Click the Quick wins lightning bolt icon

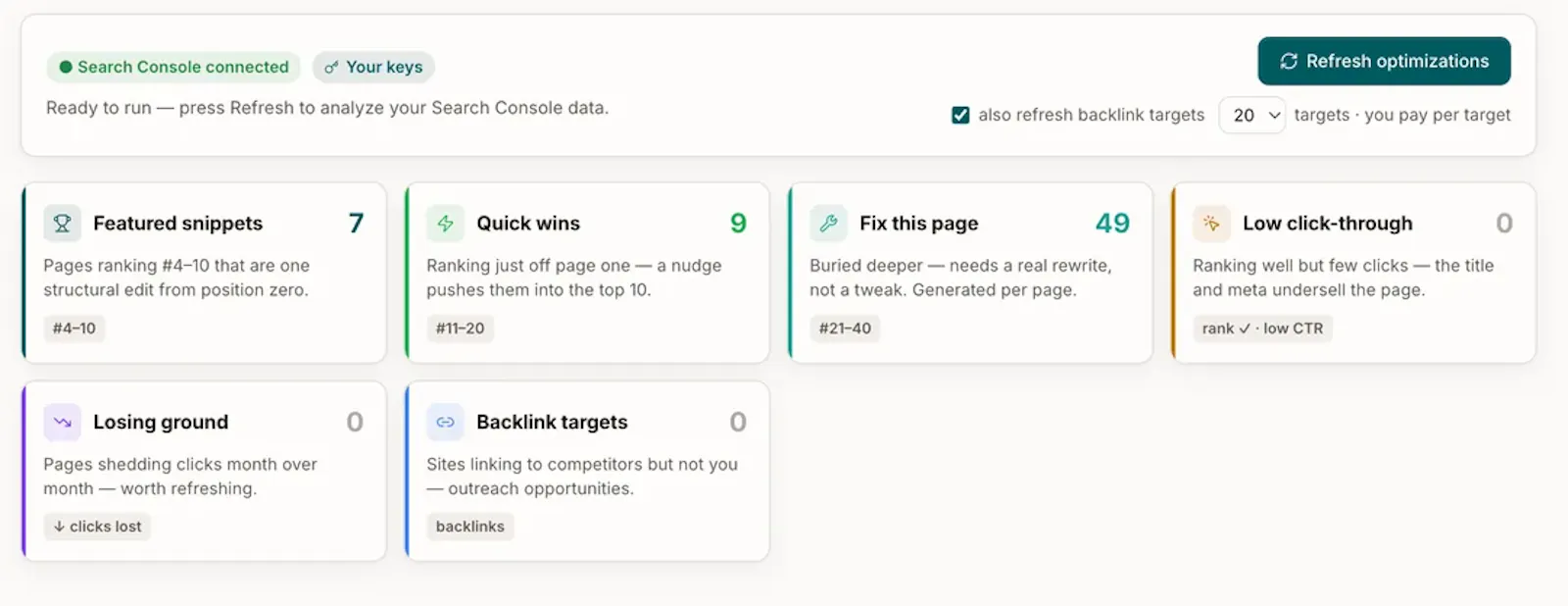coord(445,224)
